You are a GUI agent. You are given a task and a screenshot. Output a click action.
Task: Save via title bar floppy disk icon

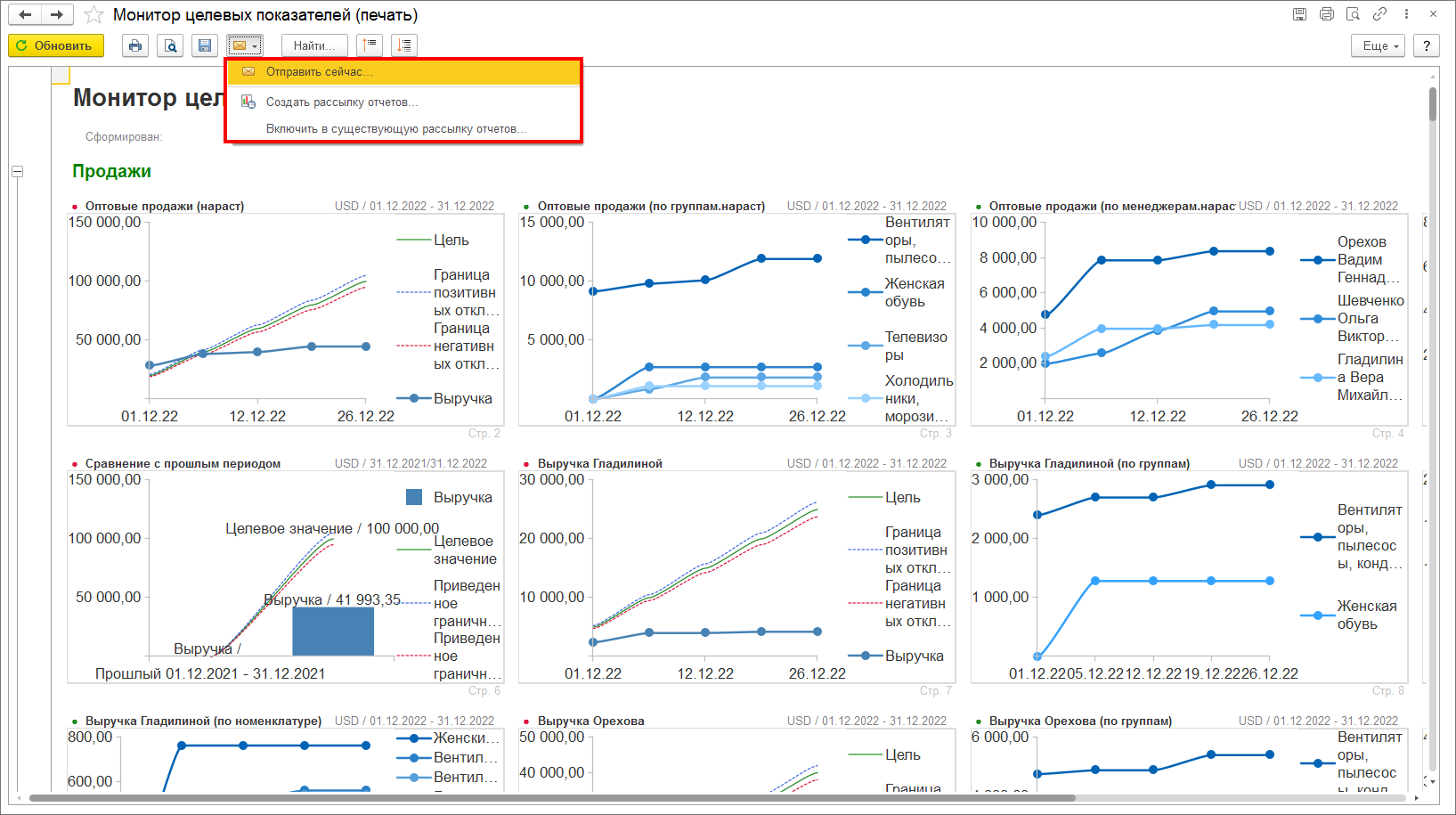click(x=1299, y=14)
